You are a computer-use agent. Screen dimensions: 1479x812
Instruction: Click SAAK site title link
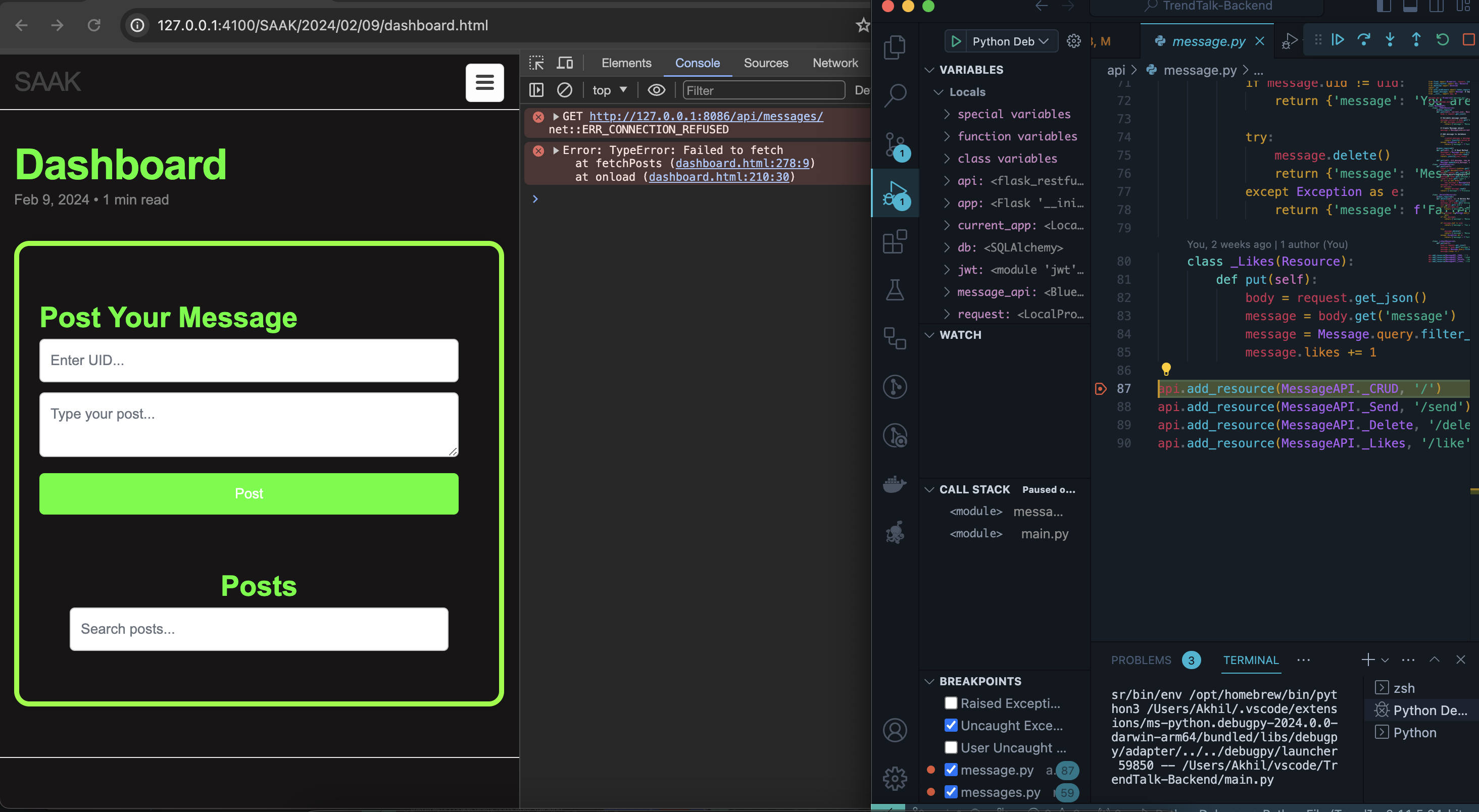pos(47,81)
